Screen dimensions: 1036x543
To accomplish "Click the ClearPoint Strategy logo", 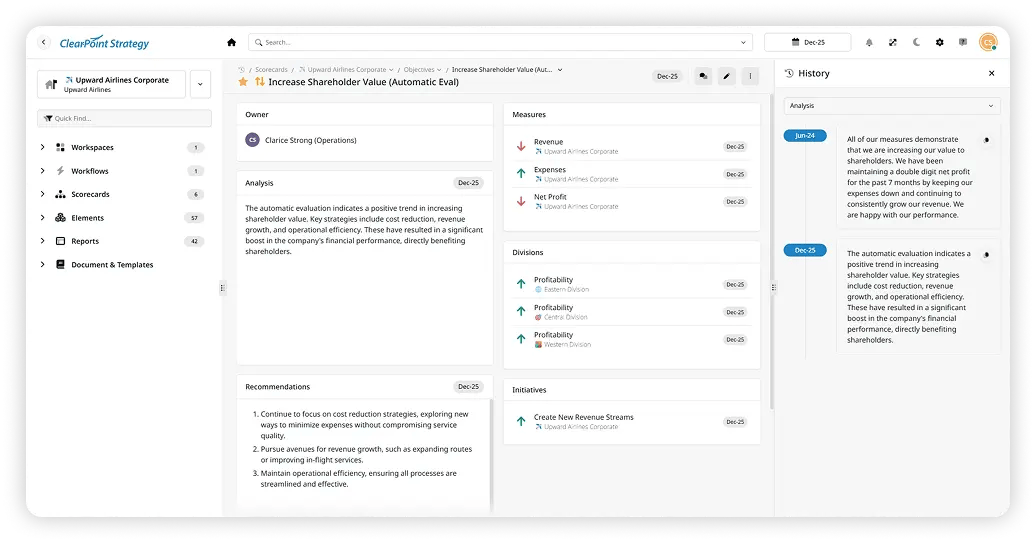I will (104, 43).
